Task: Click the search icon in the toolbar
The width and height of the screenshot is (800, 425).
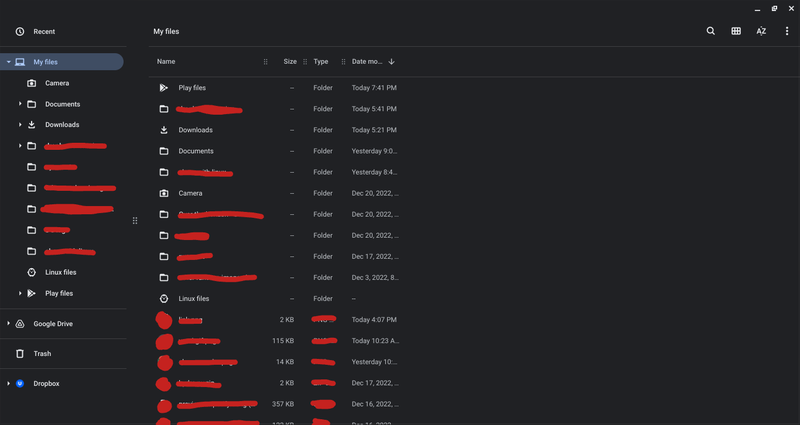Action: click(x=711, y=31)
